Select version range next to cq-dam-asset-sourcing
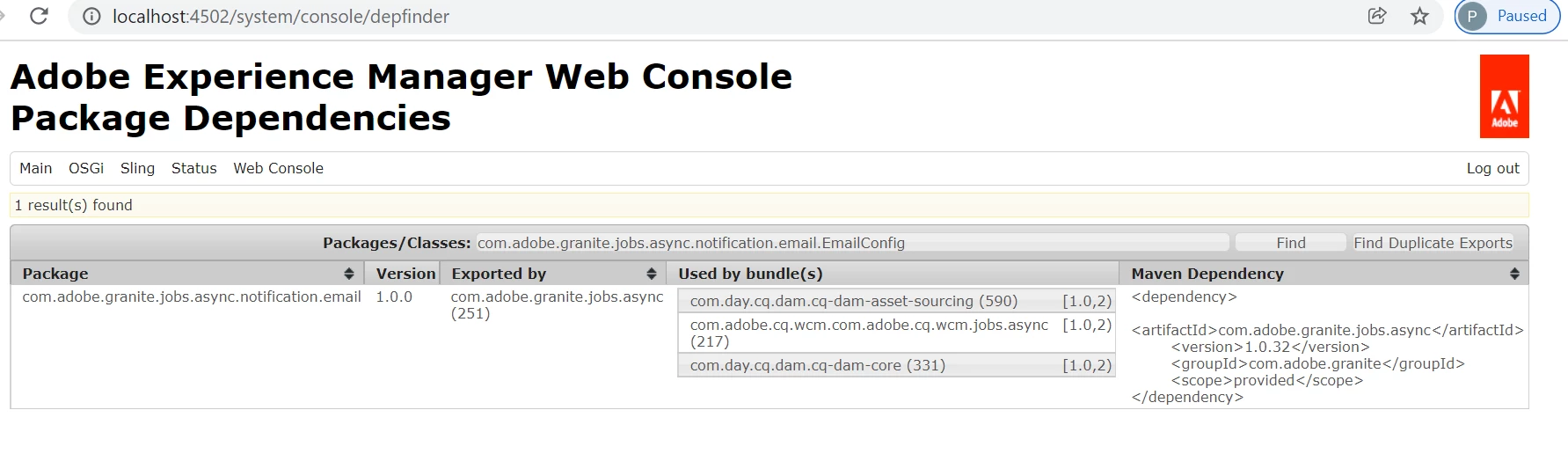Image resolution: width=1568 pixels, height=454 pixels. (x=1087, y=301)
